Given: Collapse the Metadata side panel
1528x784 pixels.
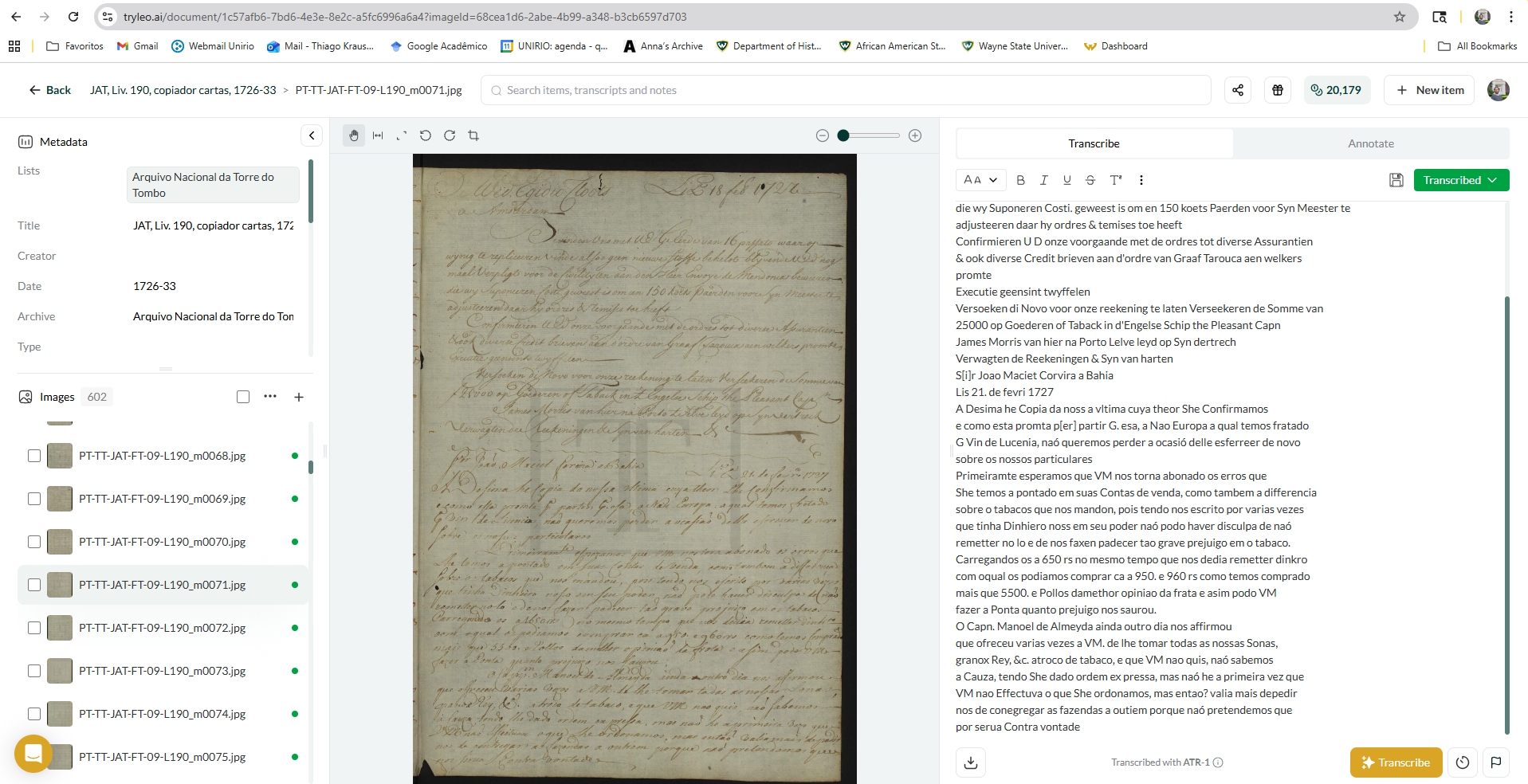Looking at the screenshot, I should coord(312,135).
